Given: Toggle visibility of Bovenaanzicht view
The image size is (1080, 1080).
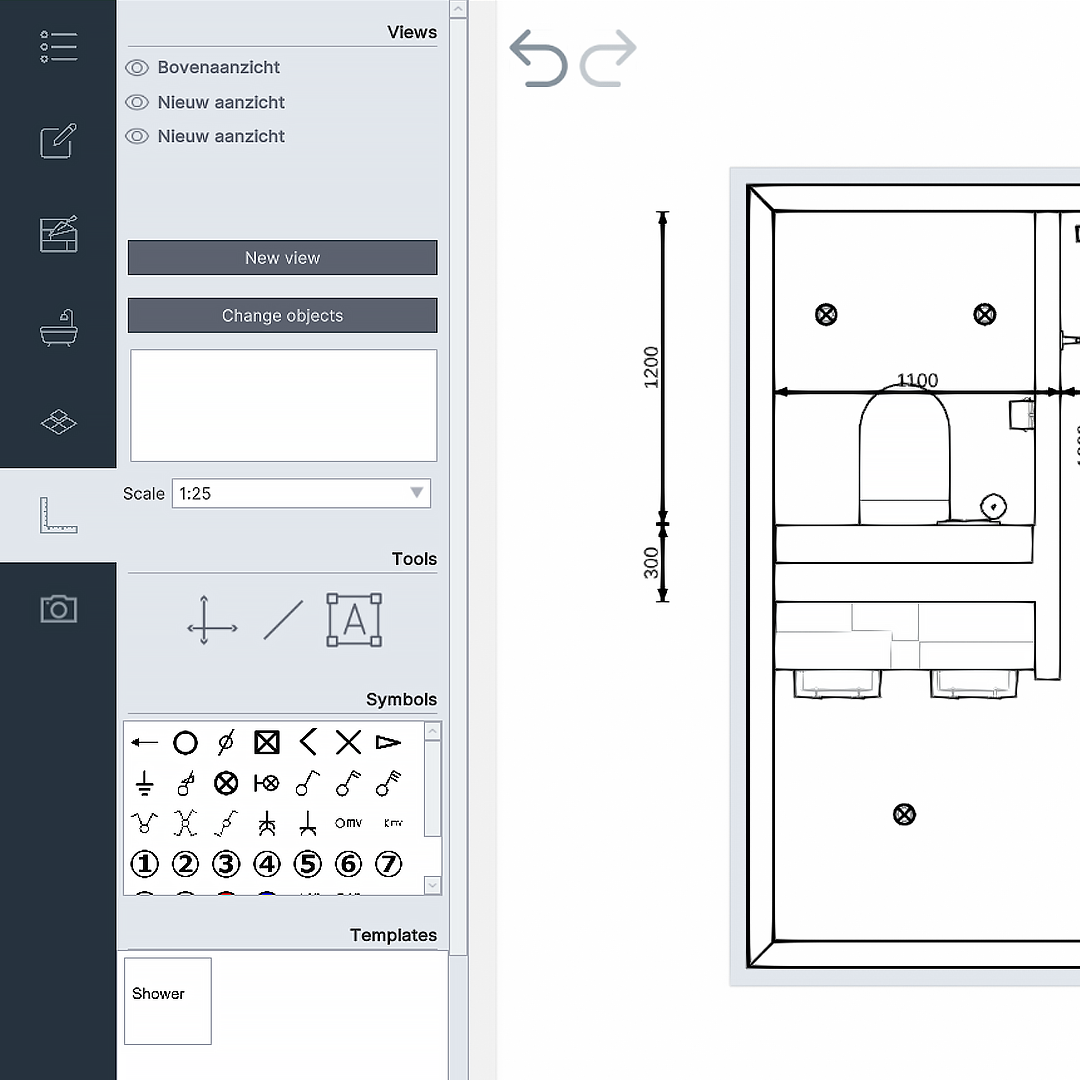Looking at the screenshot, I should (137, 67).
